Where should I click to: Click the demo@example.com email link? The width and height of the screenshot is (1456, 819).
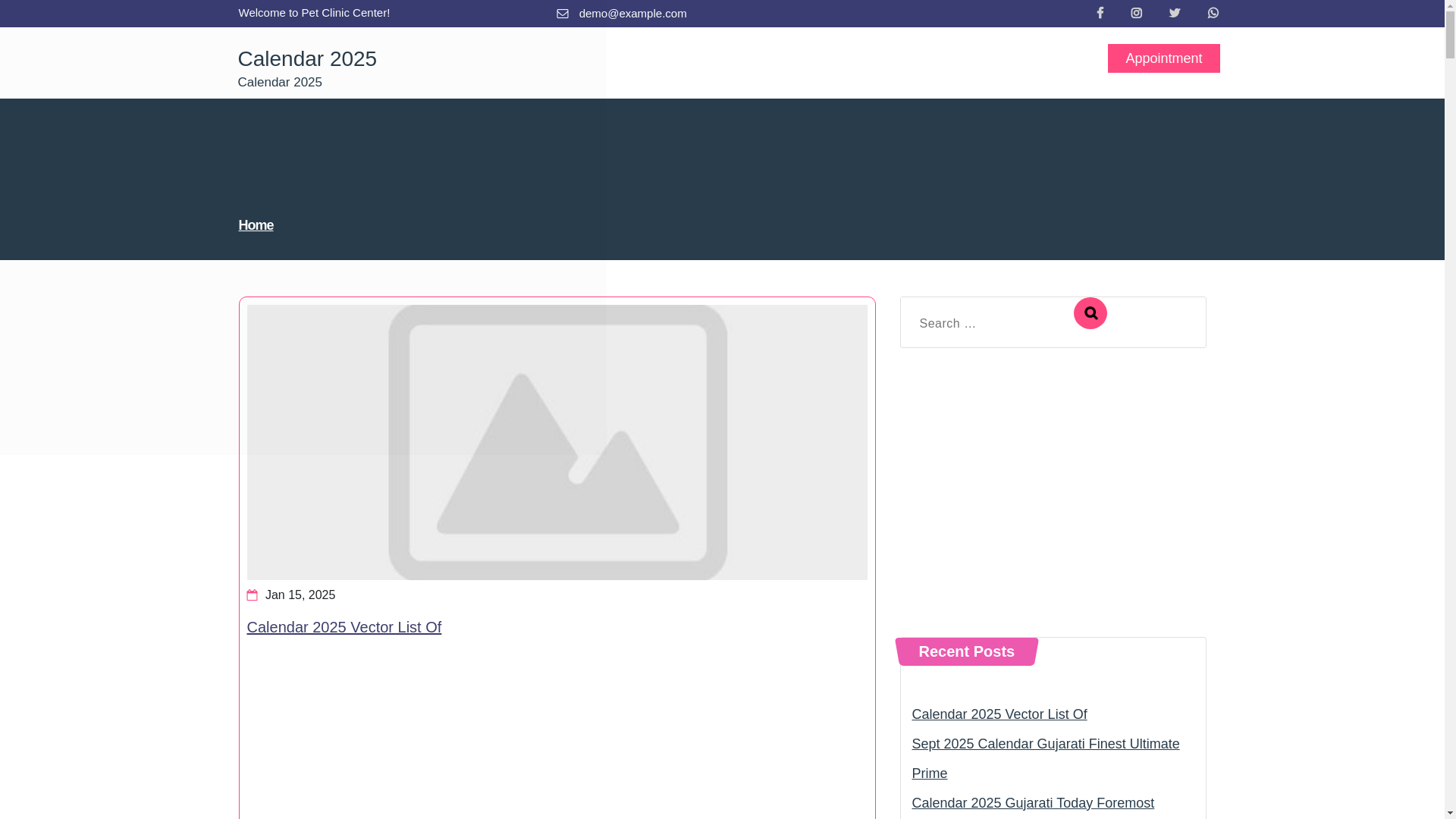632,14
